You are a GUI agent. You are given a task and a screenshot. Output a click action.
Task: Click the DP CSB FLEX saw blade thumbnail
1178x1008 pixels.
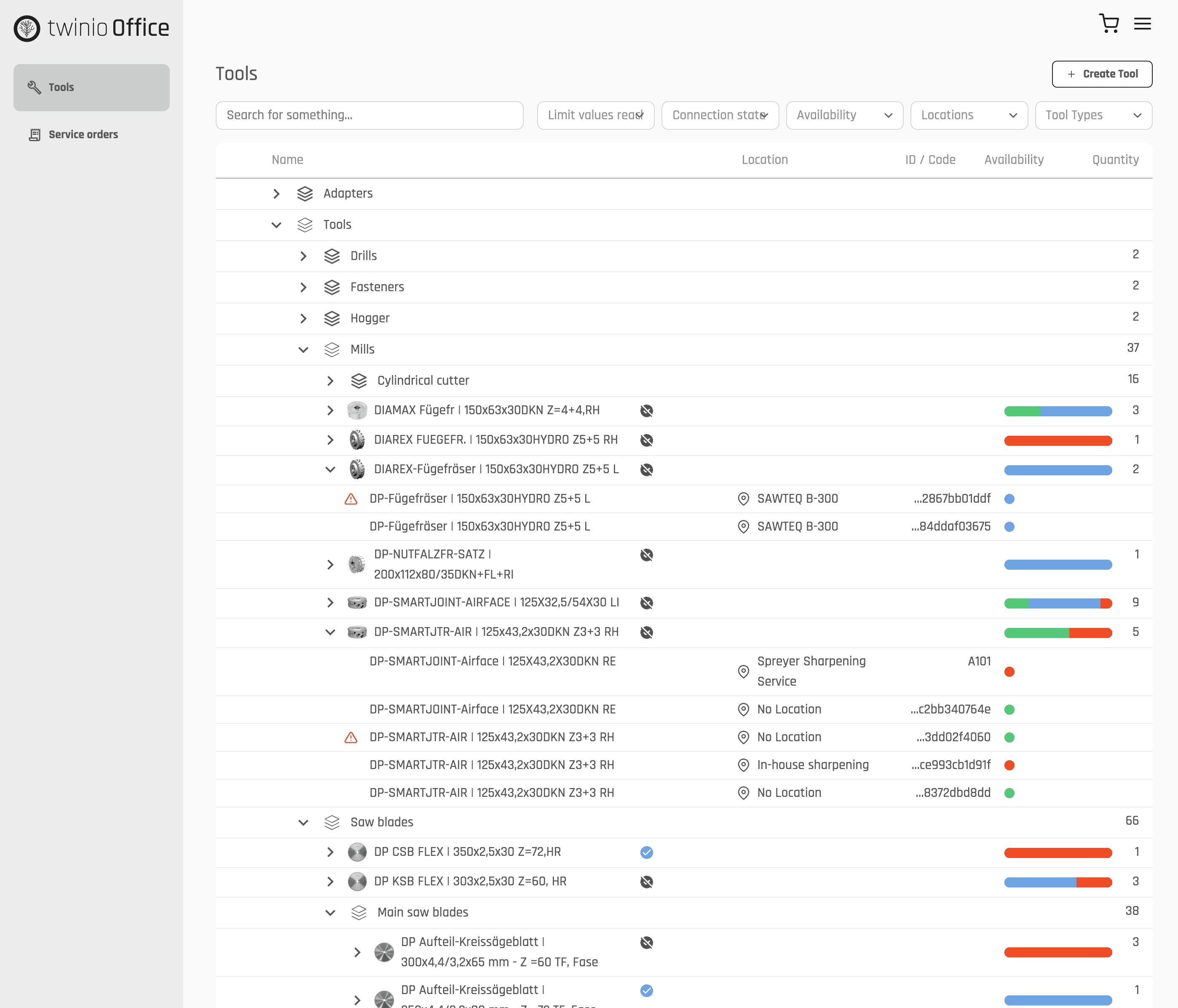coord(357,852)
